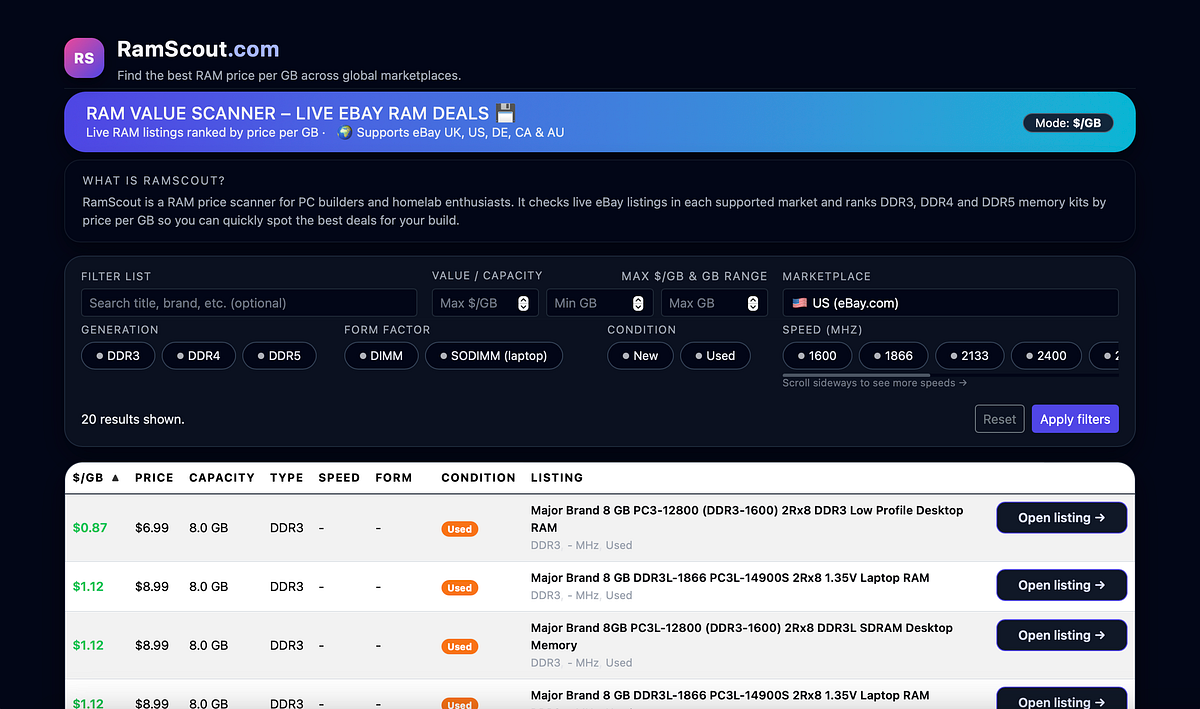Open listing for the $6.99 Low Profile Desktop RAM

pos(1061,518)
